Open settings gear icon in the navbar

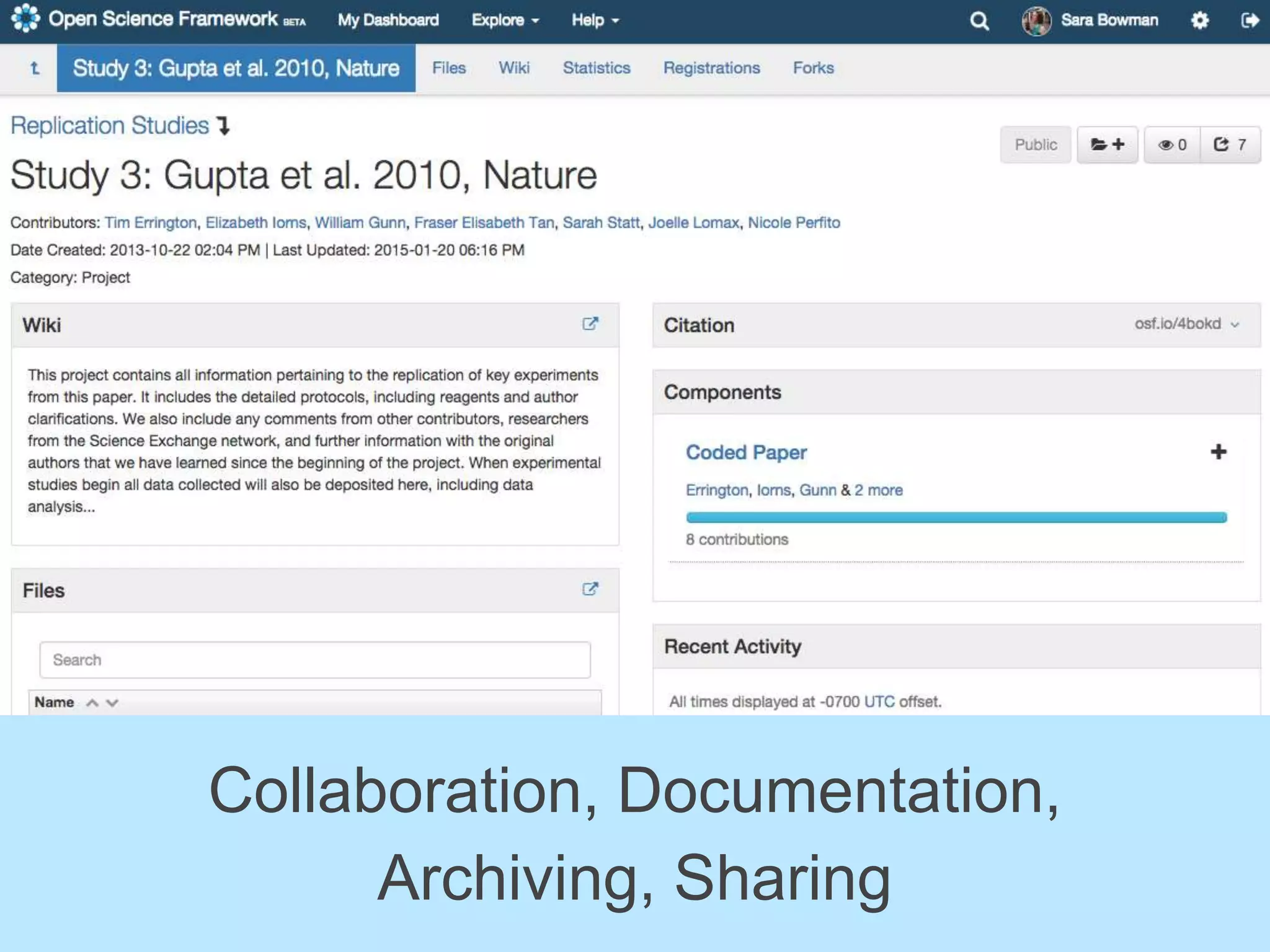1200,20
